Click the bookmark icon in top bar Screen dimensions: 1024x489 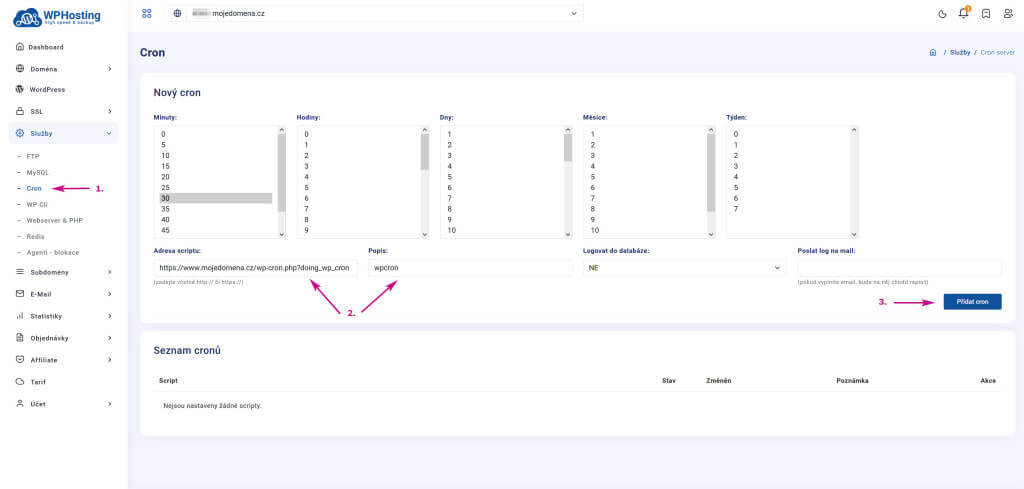(986, 14)
